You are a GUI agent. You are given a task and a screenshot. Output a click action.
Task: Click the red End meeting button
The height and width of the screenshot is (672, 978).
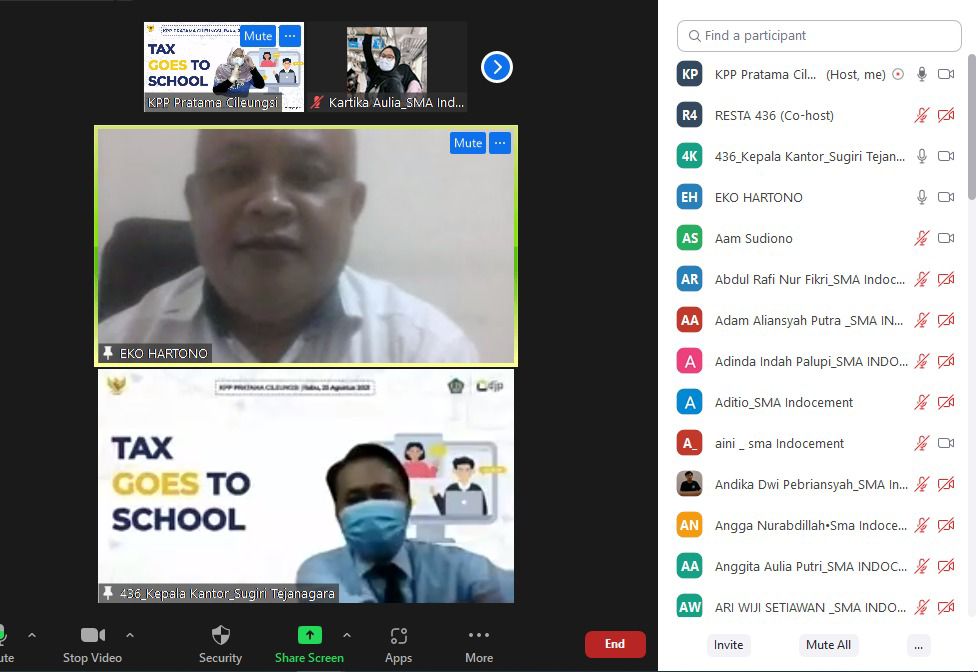coord(615,644)
